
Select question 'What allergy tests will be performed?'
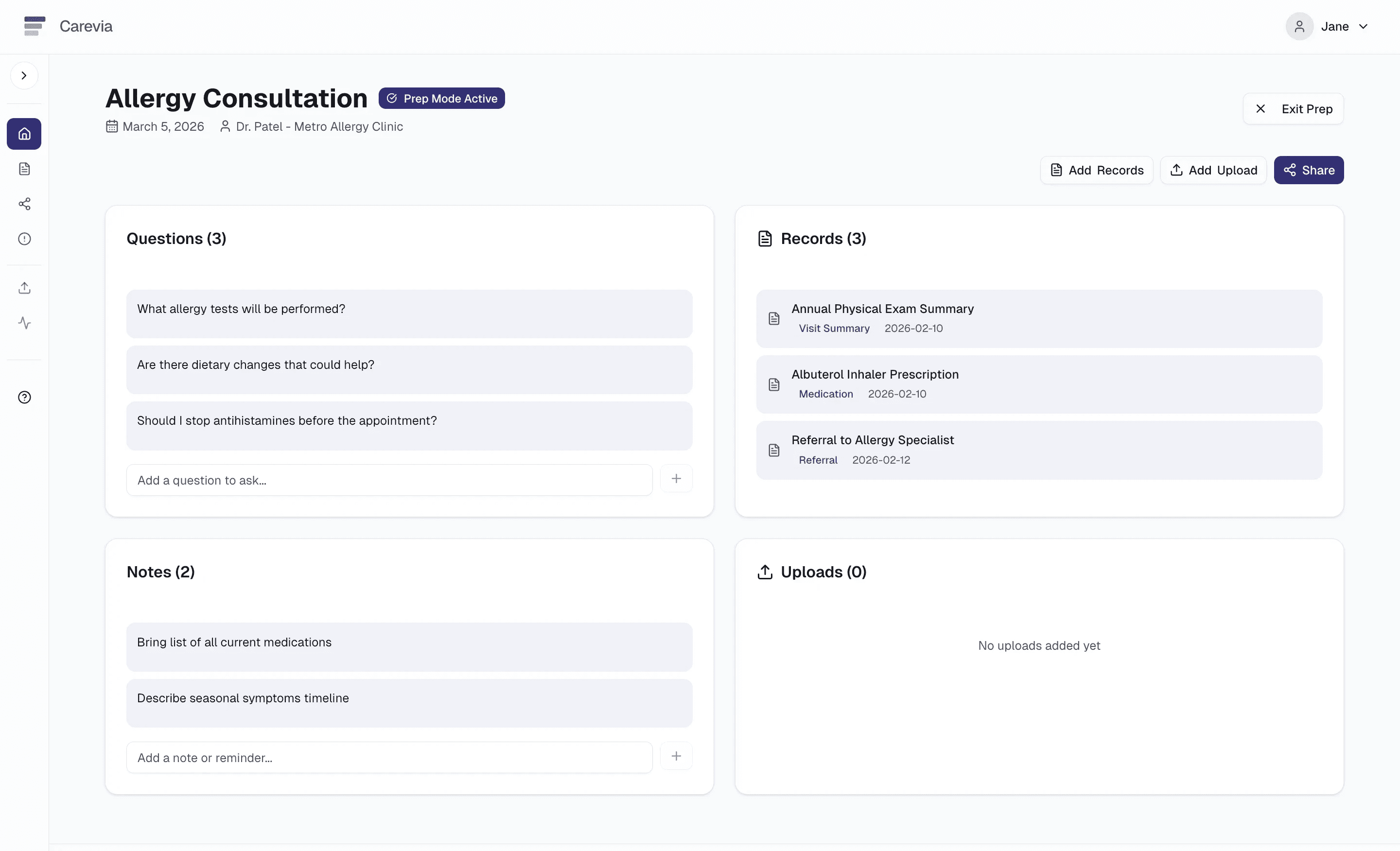click(x=409, y=314)
